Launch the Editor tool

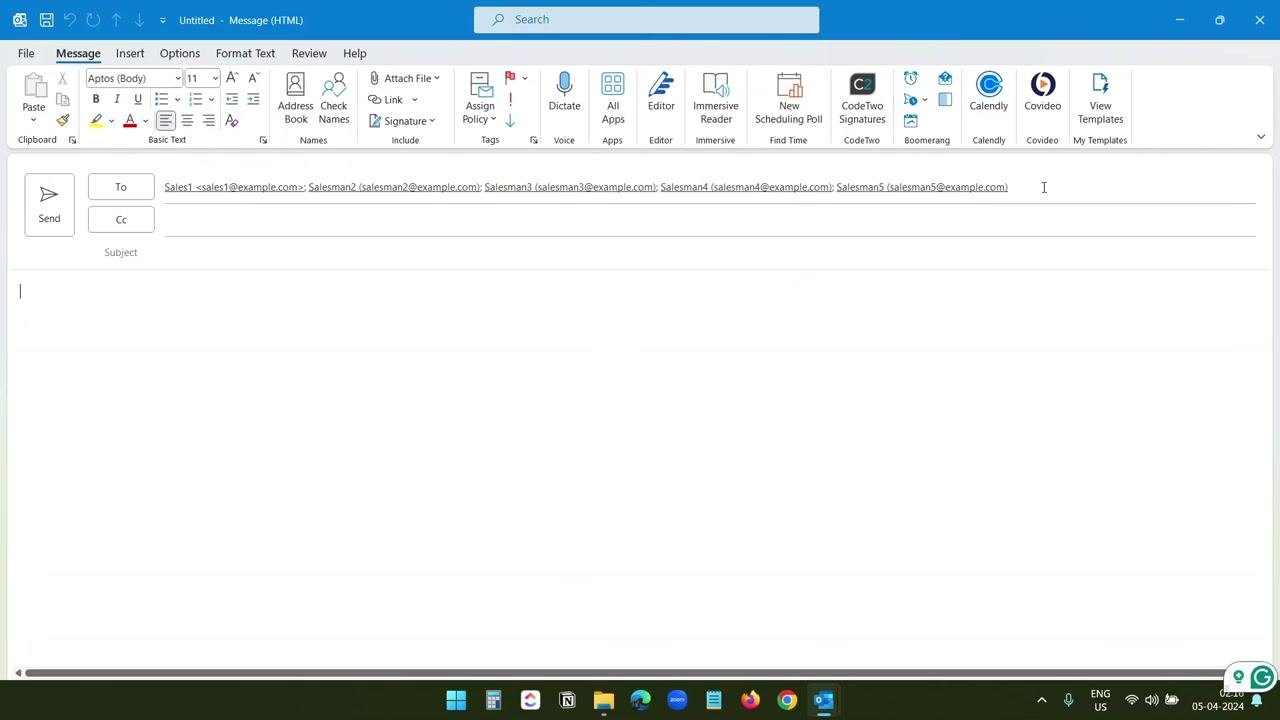click(661, 92)
